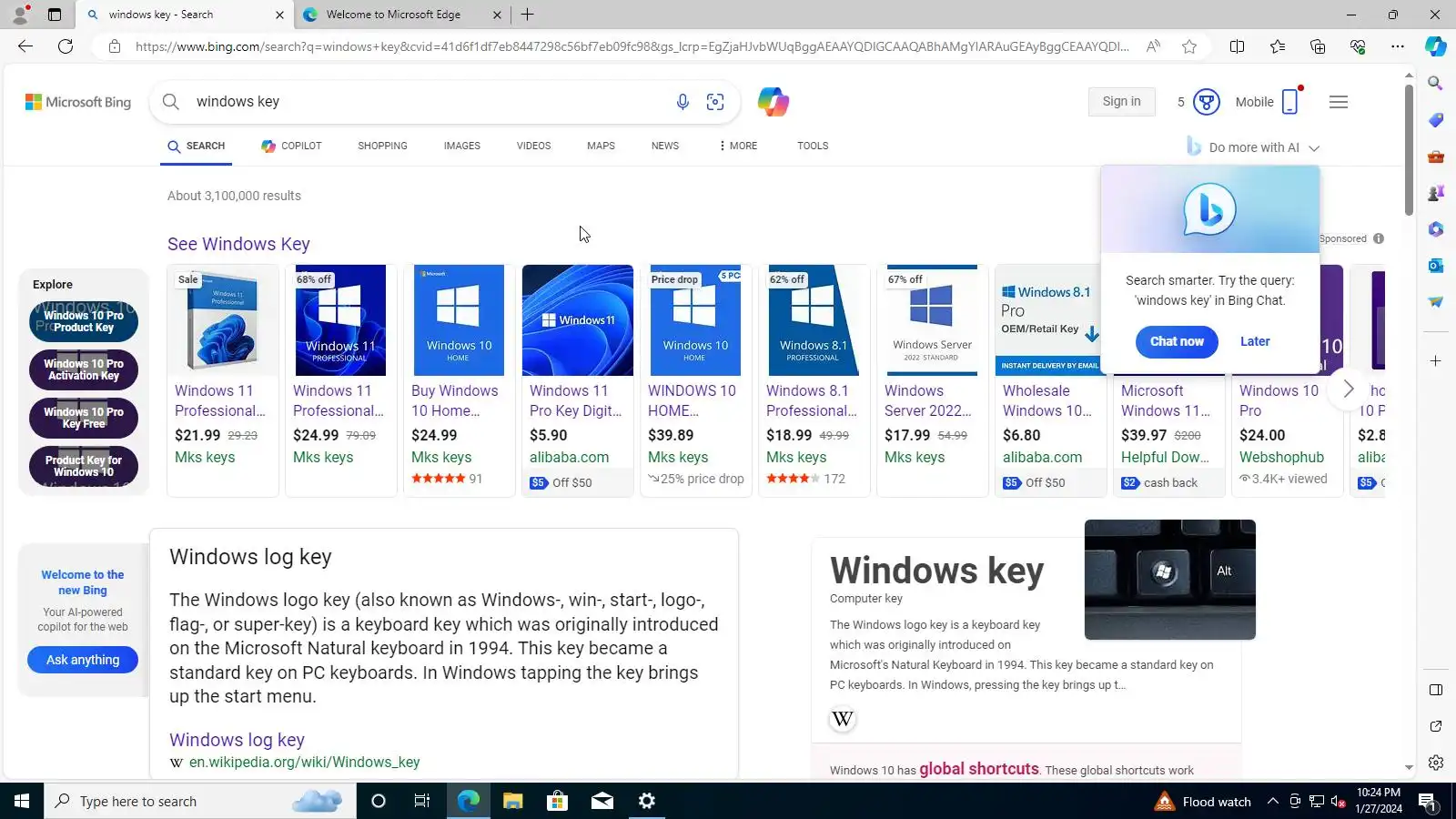Open Collections icon in toolbar

click(1318, 46)
